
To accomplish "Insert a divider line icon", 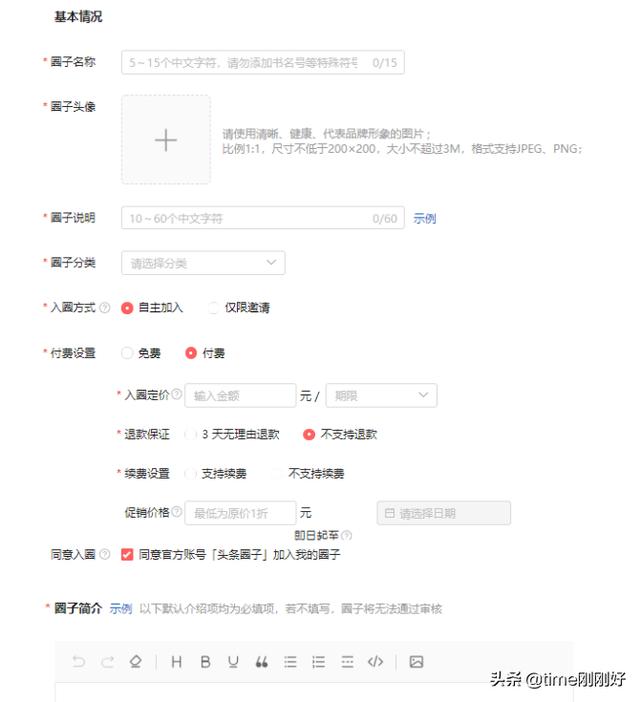I will (x=347, y=661).
